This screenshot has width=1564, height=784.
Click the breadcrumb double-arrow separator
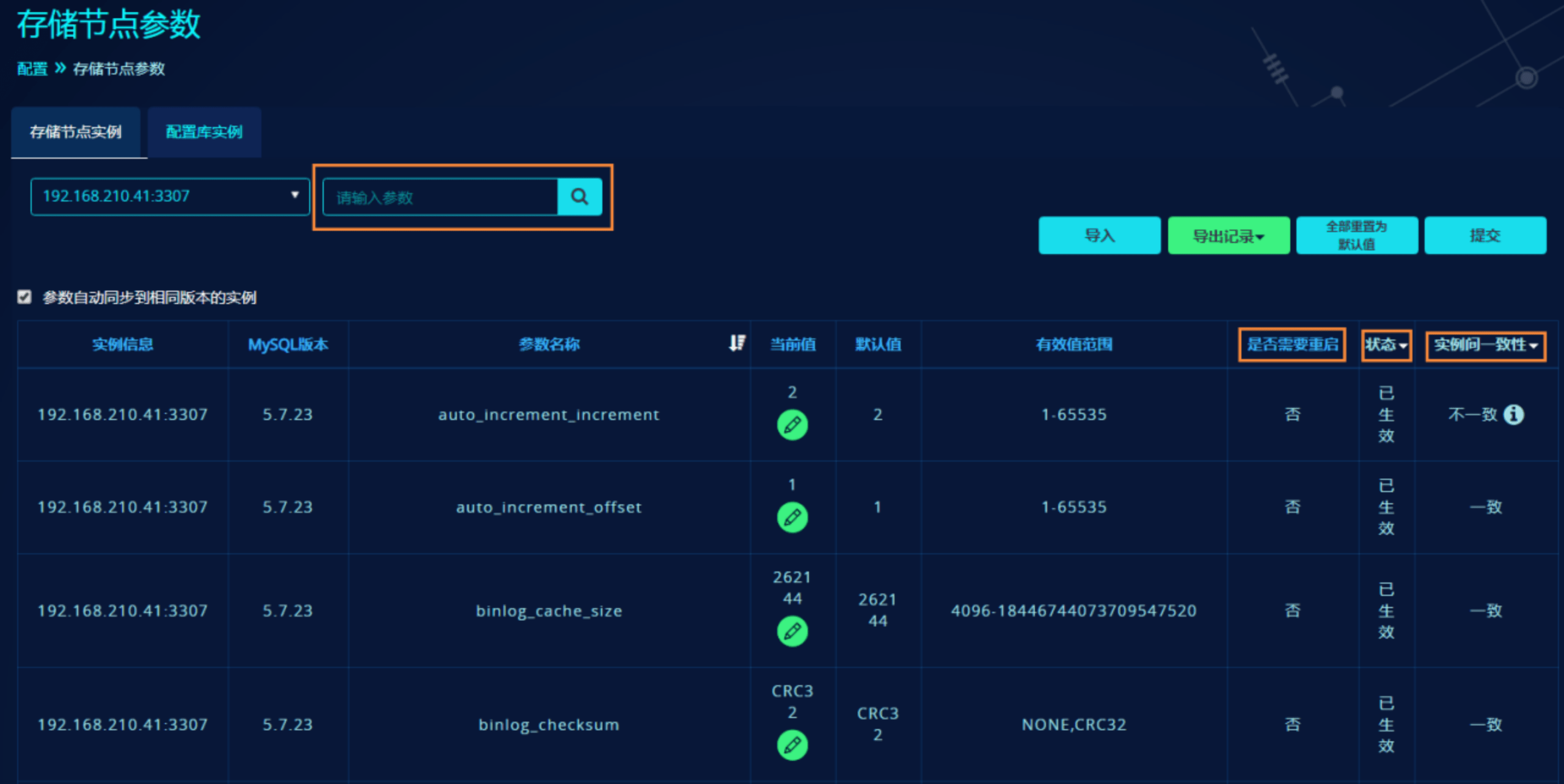tap(60, 68)
